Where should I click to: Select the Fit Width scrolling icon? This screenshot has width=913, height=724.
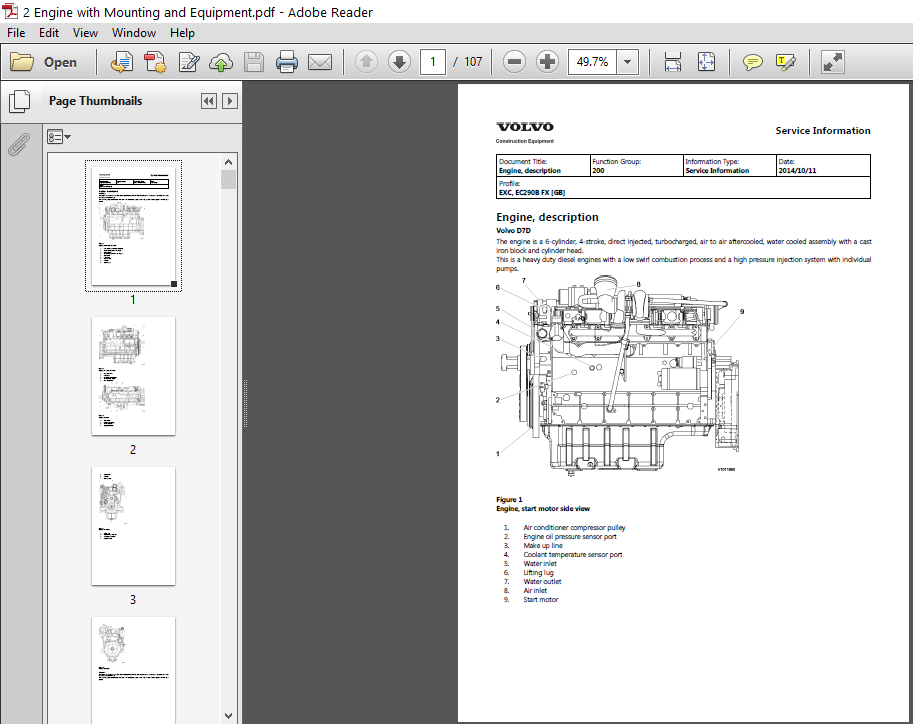click(673, 62)
